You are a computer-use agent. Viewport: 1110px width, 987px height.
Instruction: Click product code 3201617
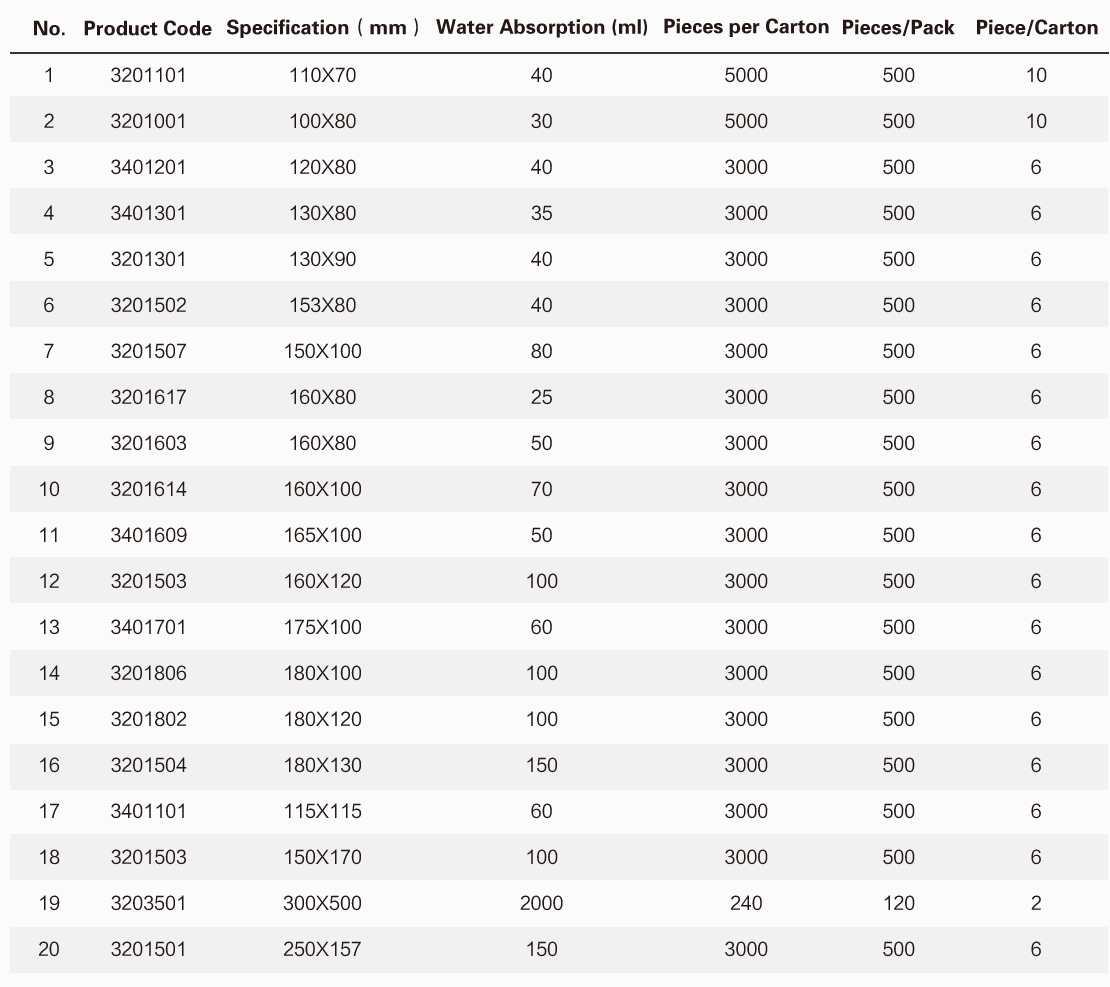(148, 397)
